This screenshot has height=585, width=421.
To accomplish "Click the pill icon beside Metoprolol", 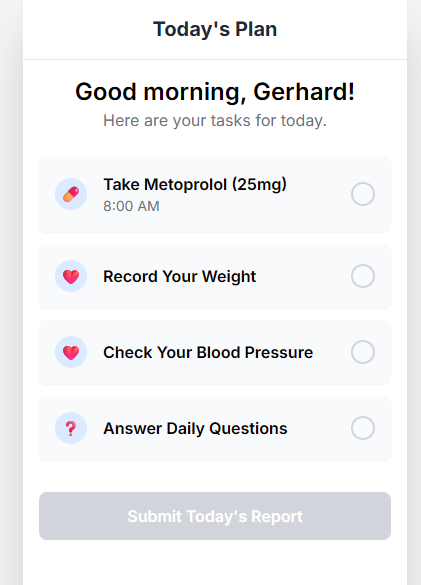I will (71, 194).
